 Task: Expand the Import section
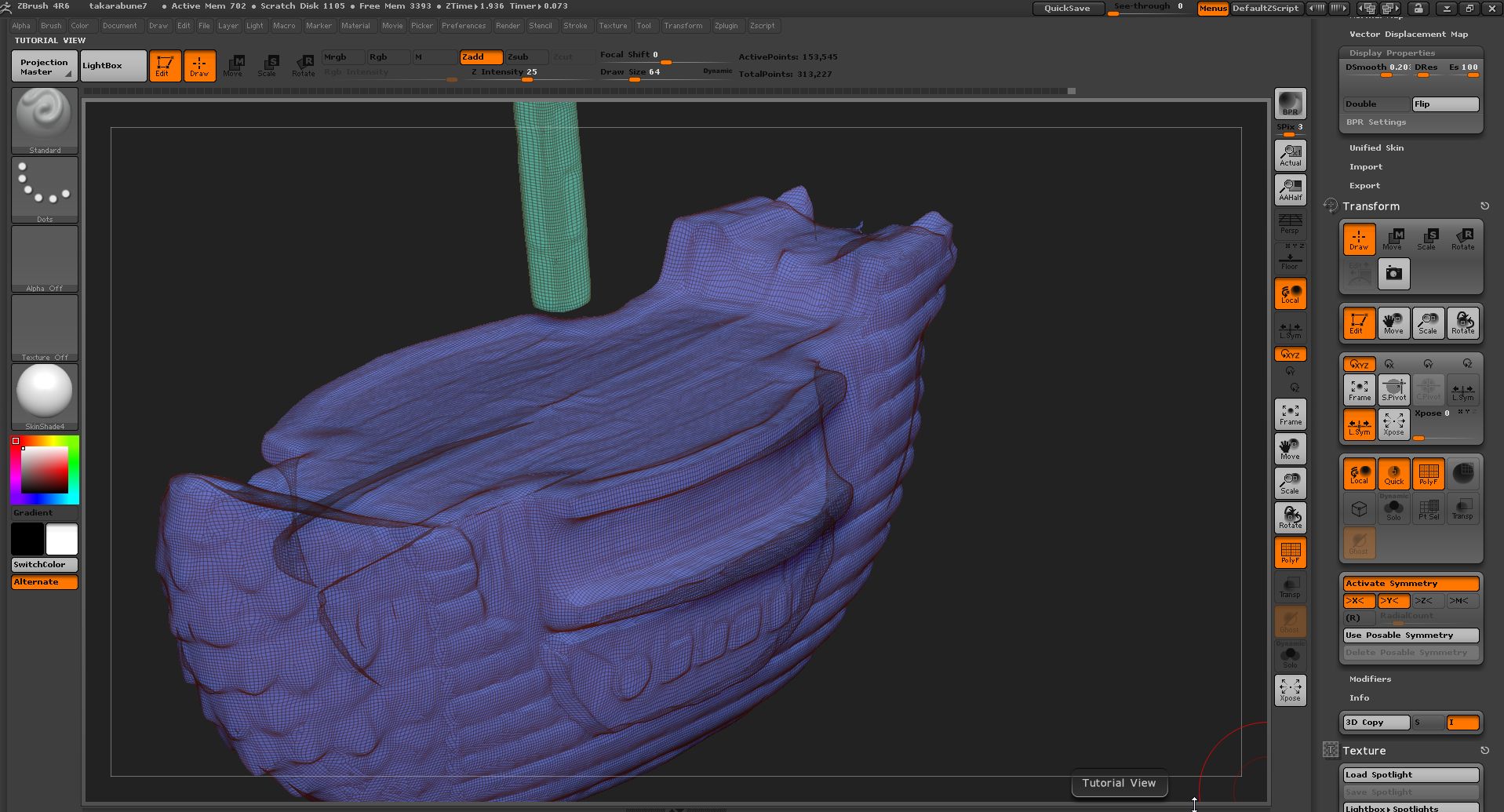[x=1365, y=166]
